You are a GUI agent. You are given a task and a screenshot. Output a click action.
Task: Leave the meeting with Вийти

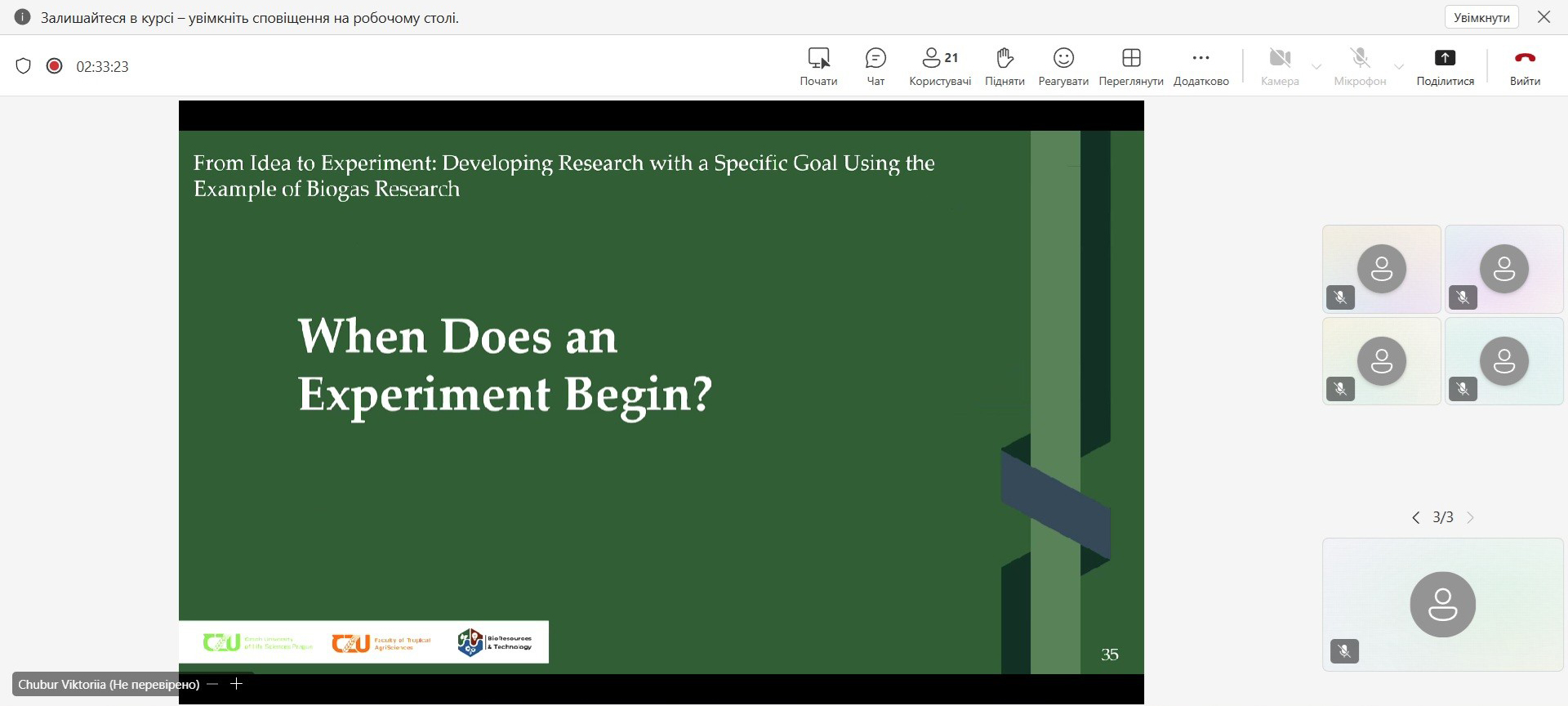1525,66
